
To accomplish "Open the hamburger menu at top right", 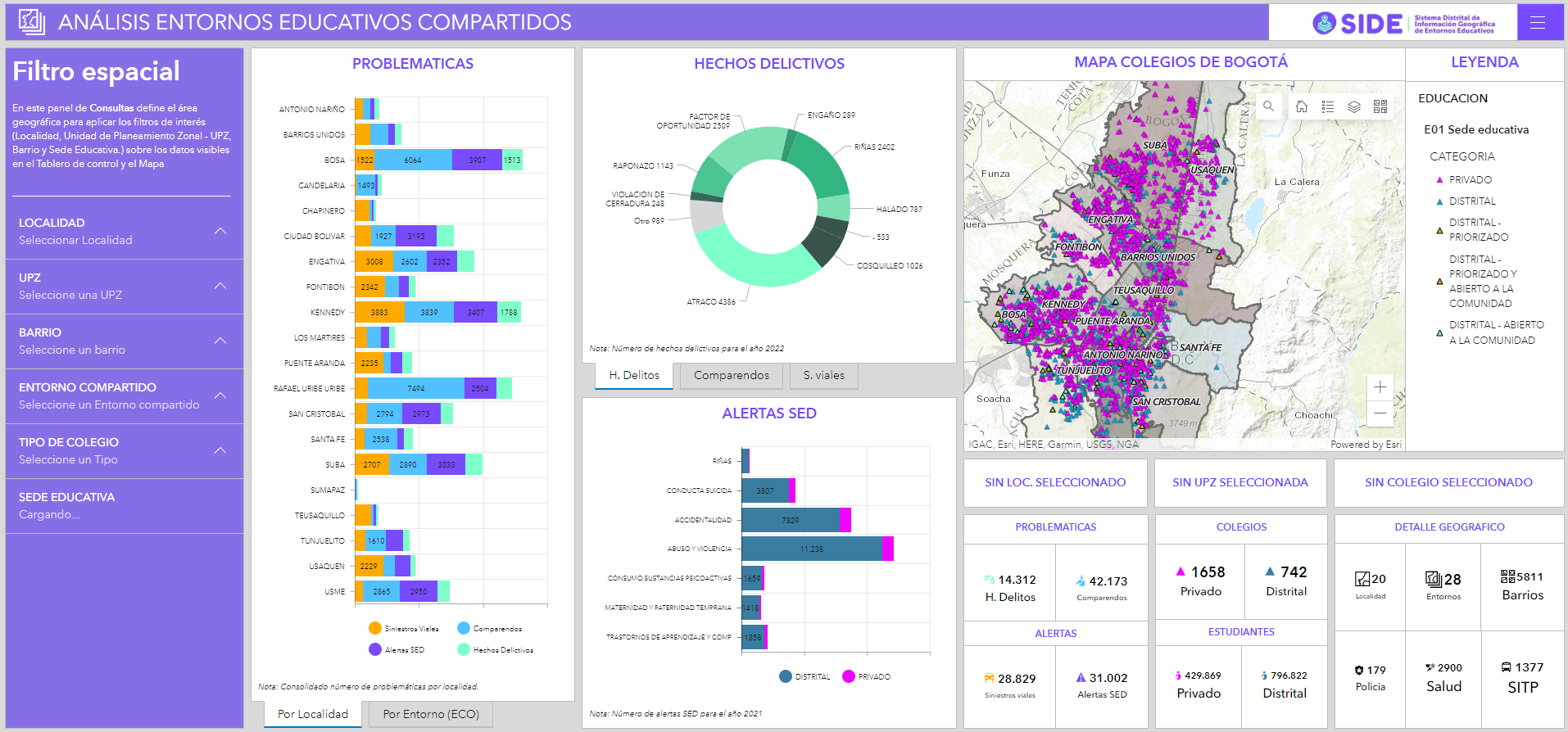I will (1538, 22).
